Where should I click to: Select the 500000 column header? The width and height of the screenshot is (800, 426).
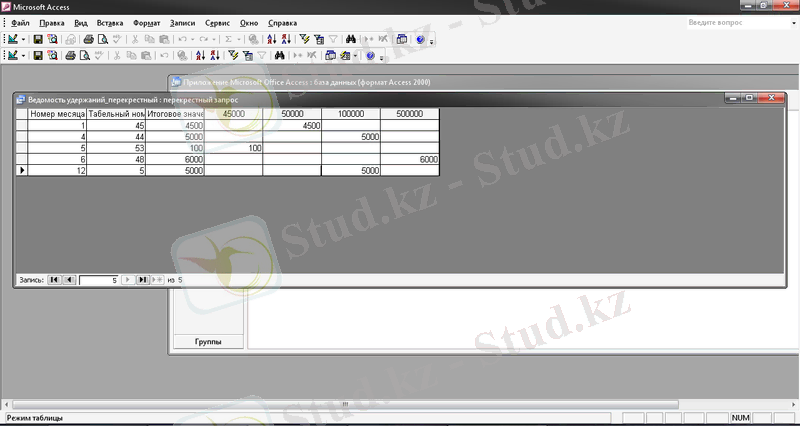click(x=410, y=114)
